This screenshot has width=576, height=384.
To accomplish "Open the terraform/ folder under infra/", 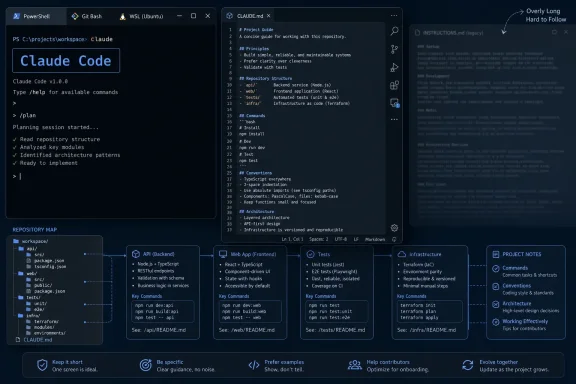I will [43, 321].
